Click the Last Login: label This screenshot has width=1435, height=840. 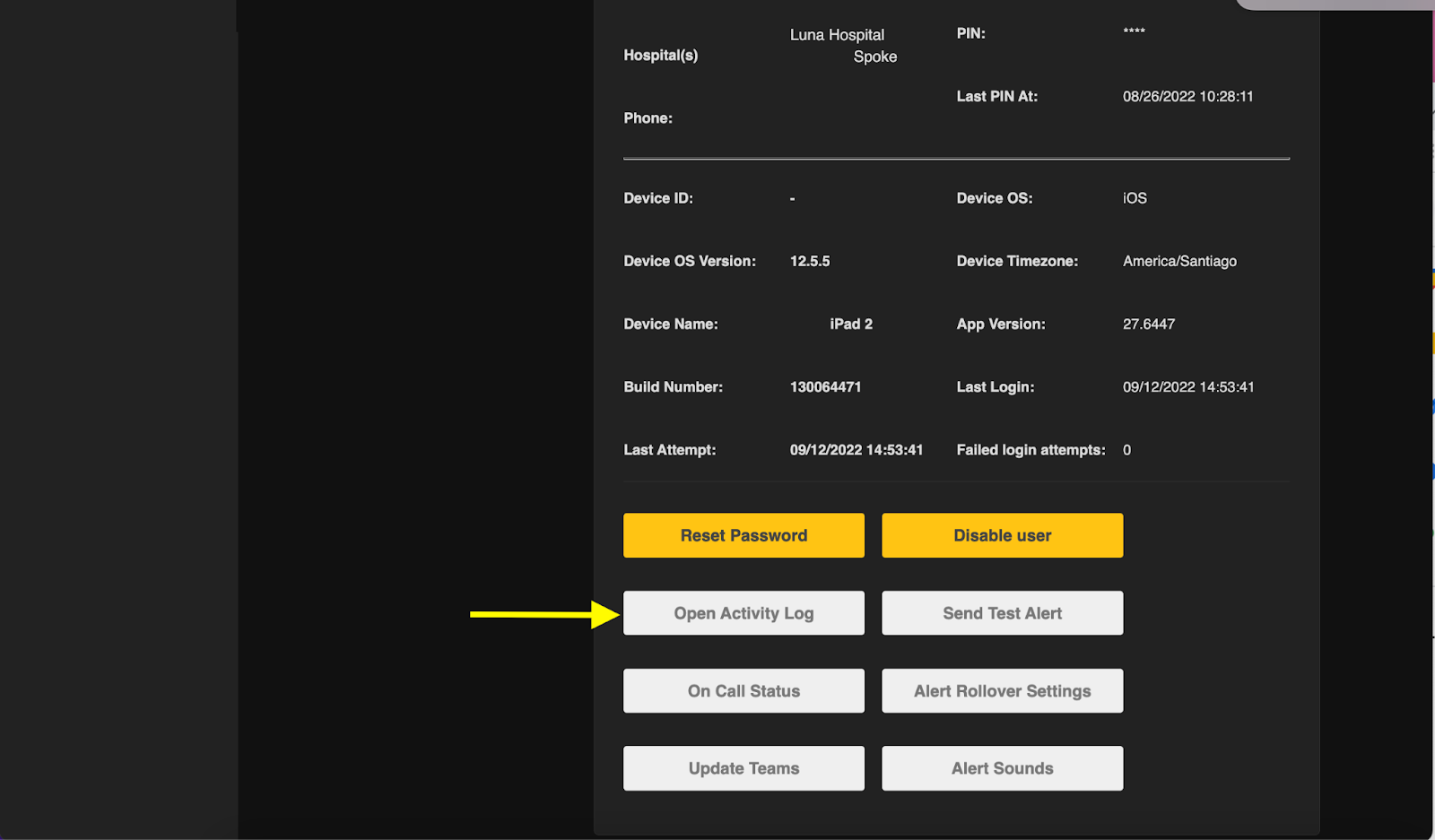point(995,387)
